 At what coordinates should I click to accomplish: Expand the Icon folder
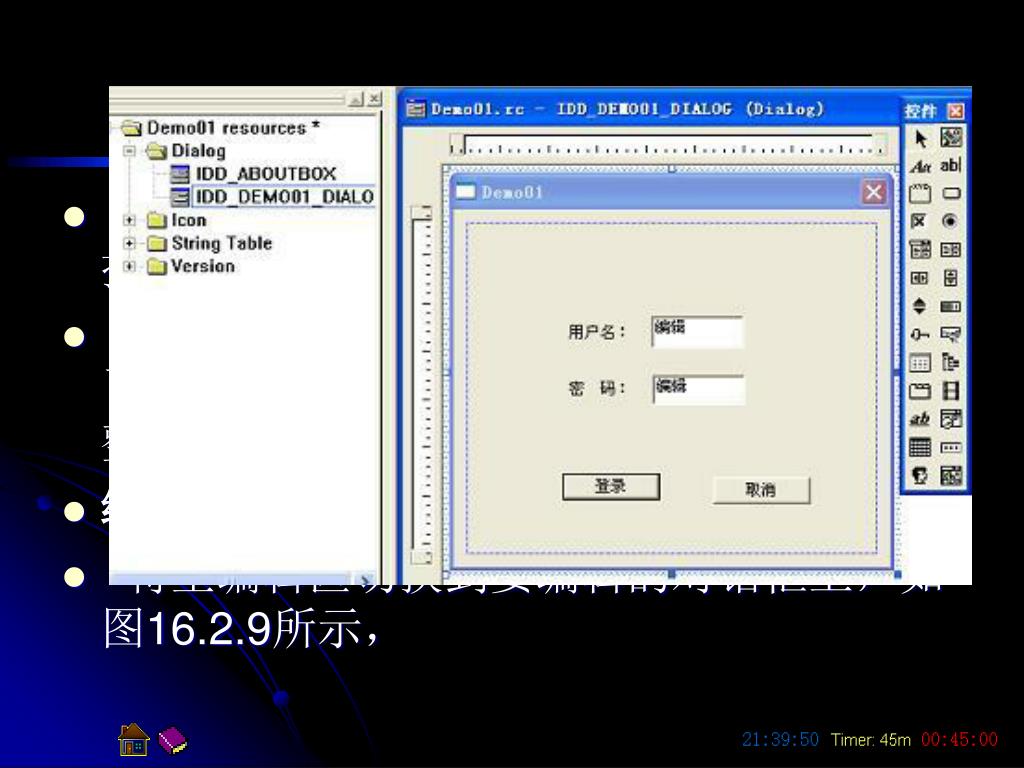coord(129,220)
